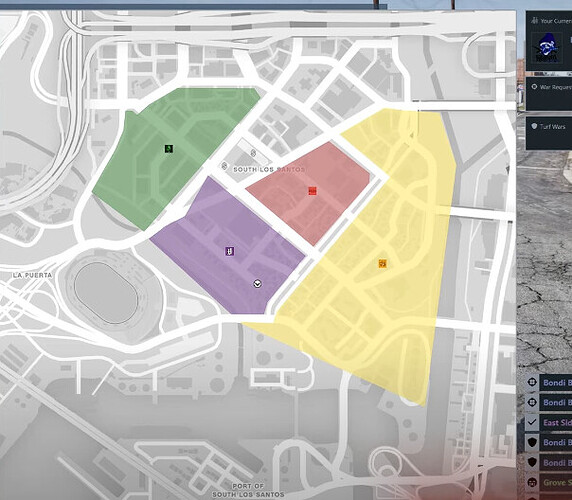Click the green turf gang icon
572x500 pixels.
click(169, 148)
